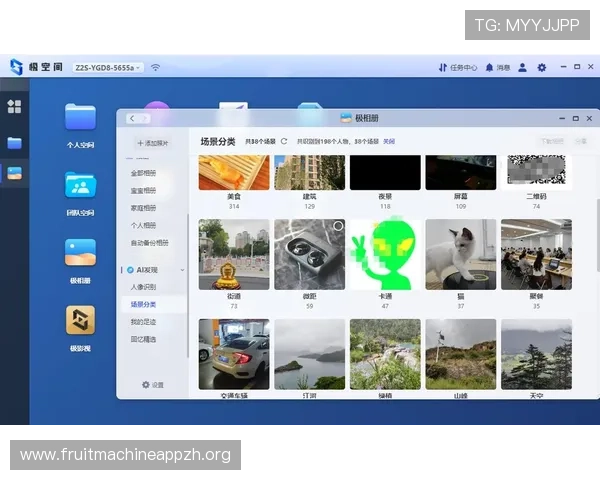Go back in the 极相册 window

coord(132,119)
